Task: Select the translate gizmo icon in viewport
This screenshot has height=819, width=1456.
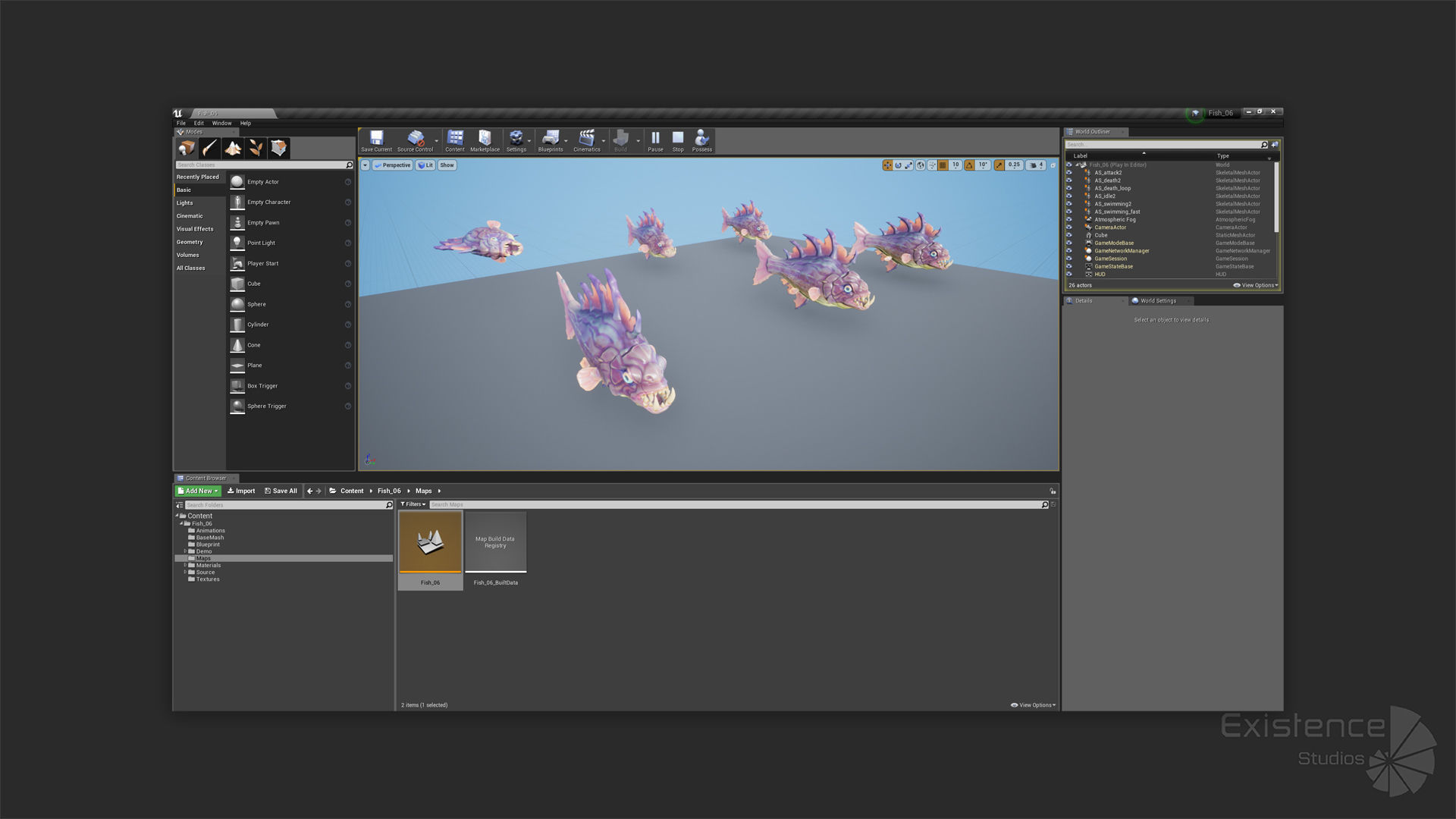Action: tap(887, 165)
